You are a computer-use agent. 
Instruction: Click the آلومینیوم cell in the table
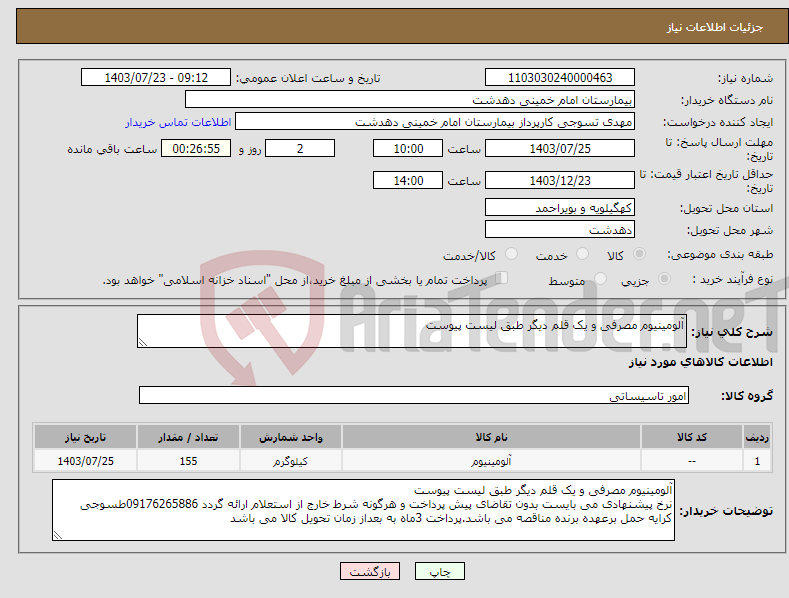pos(491,461)
